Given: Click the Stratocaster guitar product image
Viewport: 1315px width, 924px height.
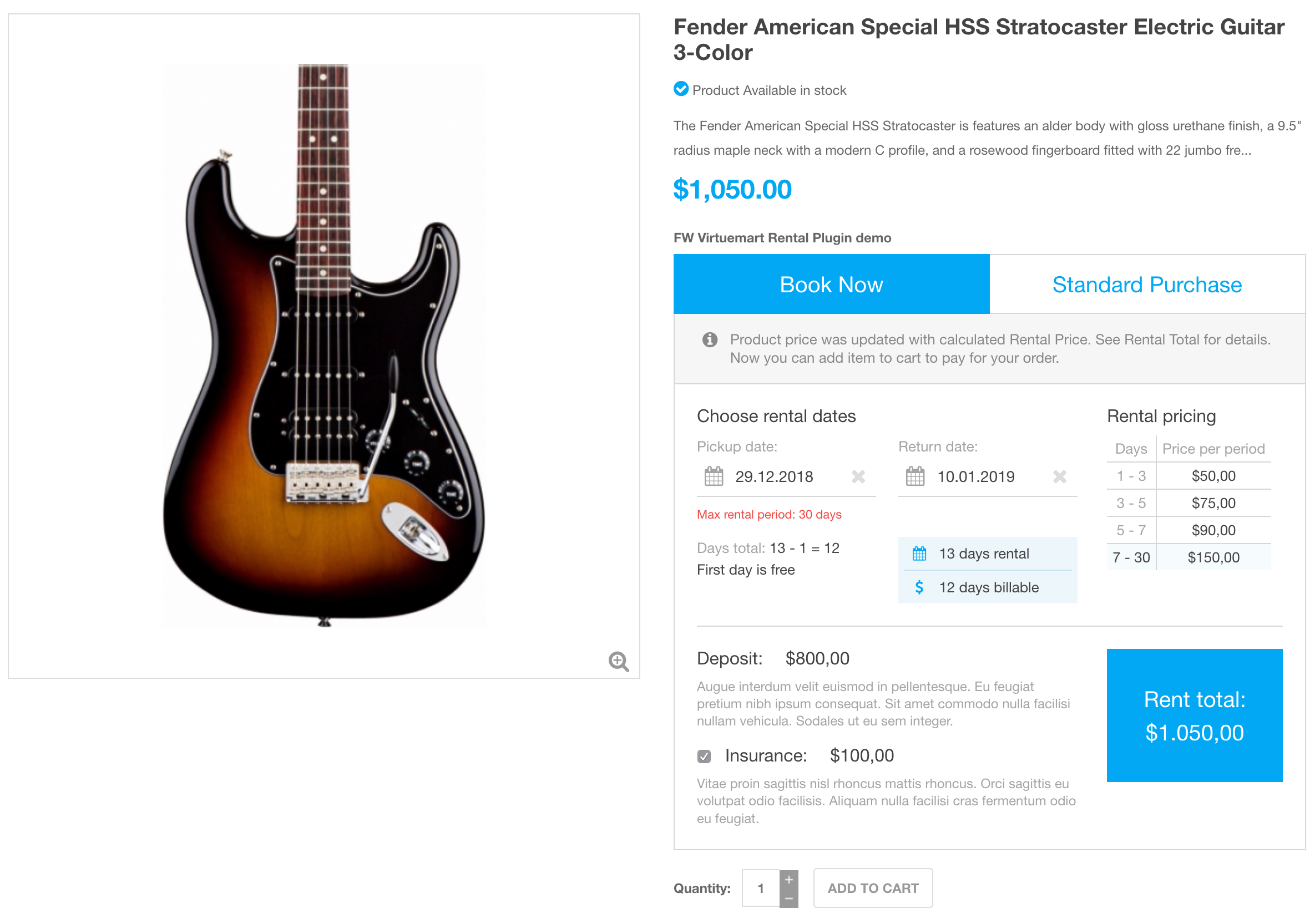Looking at the screenshot, I should point(323,343).
